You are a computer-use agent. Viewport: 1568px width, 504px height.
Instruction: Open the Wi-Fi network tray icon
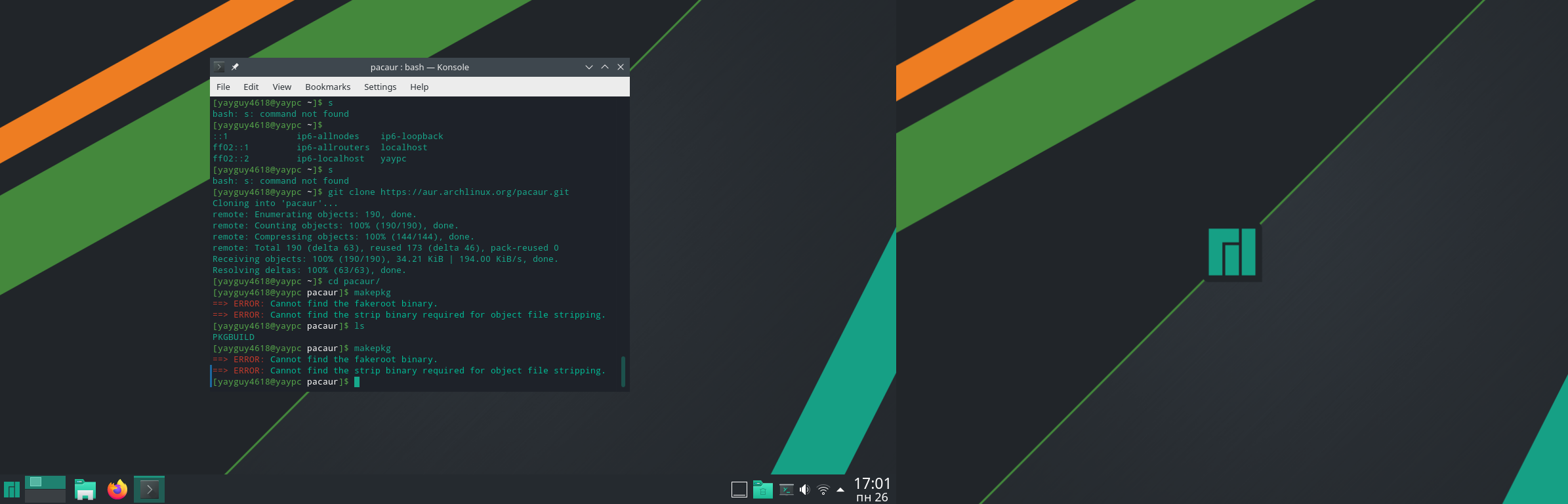(x=823, y=490)
